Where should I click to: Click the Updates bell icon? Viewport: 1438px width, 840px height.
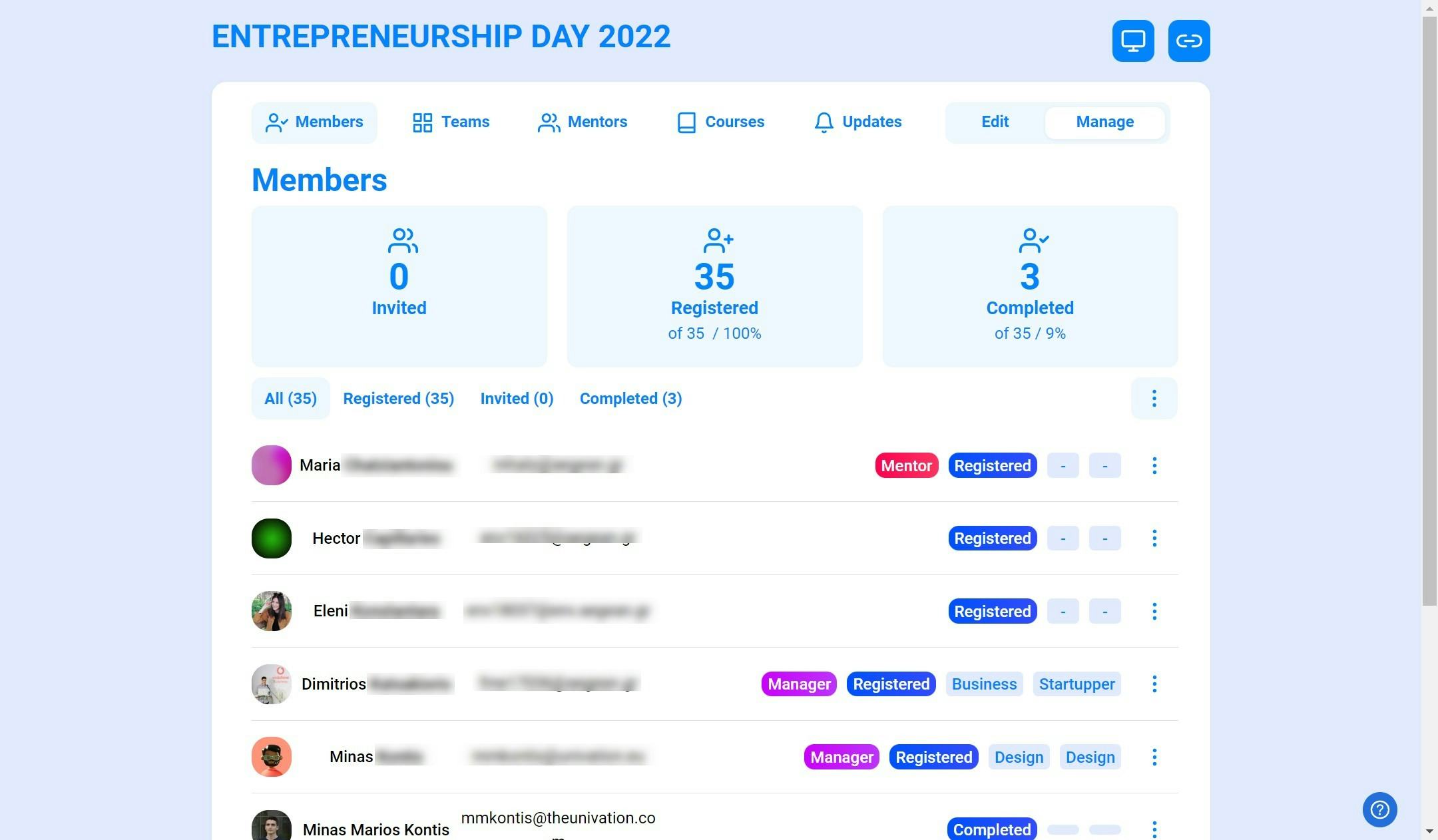point(824,122)
